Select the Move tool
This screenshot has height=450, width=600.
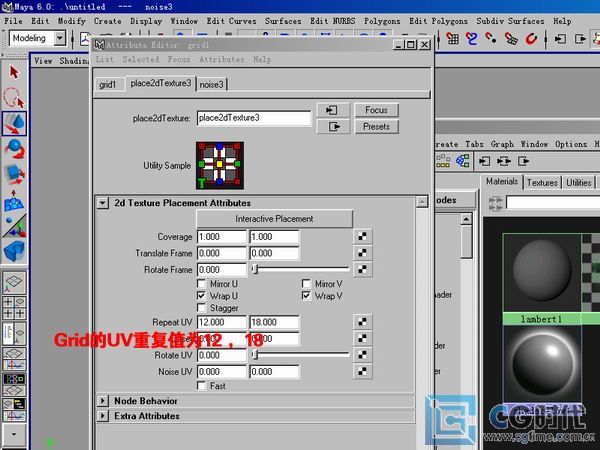[14, 124]
